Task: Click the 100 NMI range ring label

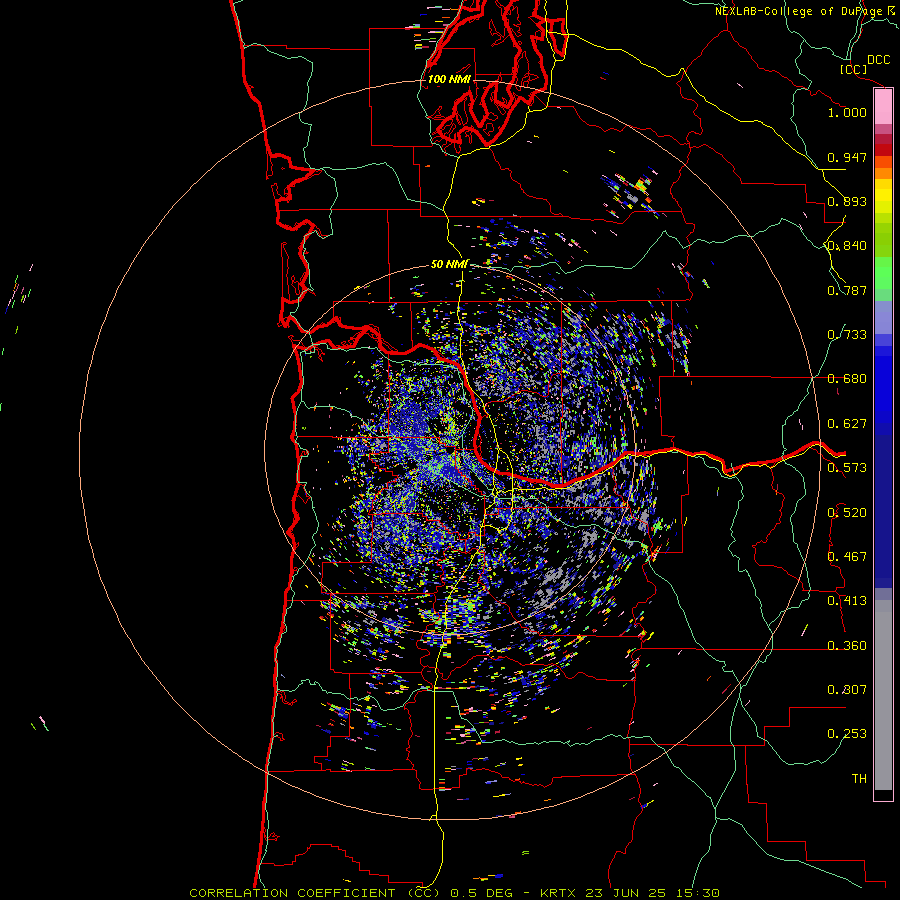Action: tap(449, 79)
